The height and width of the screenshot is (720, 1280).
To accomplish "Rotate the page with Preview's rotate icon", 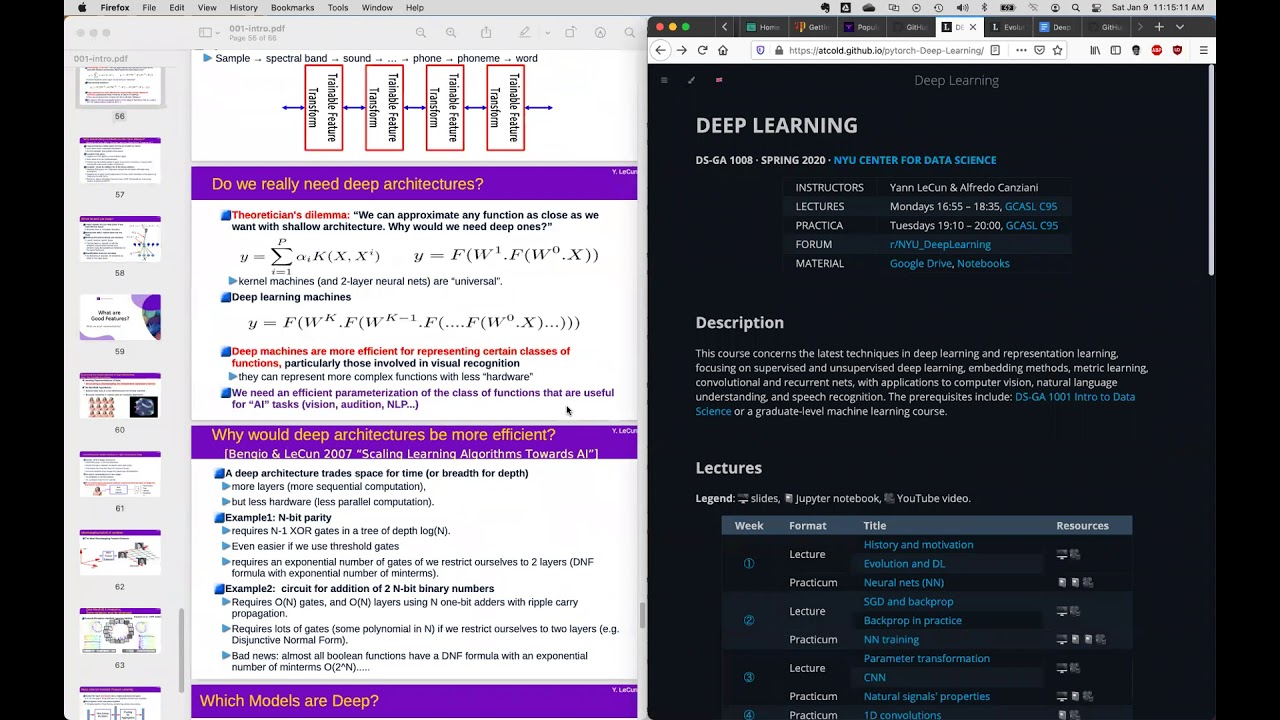I will click(x=570, y=33).
